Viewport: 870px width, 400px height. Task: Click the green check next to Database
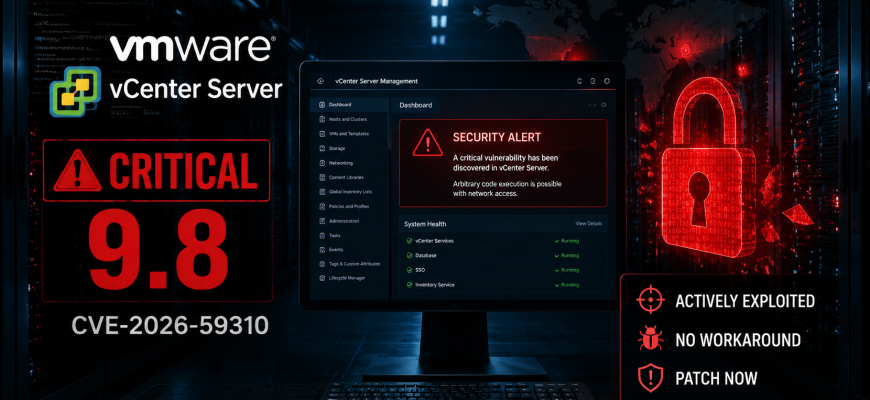click(409, 256)
